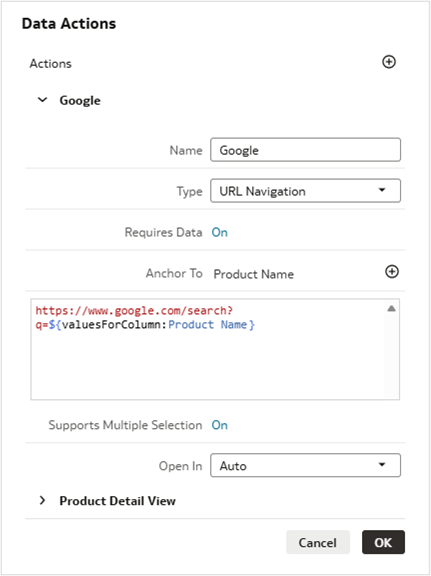
Task: Click the Product Name anchor value
Action: point(254,274)
